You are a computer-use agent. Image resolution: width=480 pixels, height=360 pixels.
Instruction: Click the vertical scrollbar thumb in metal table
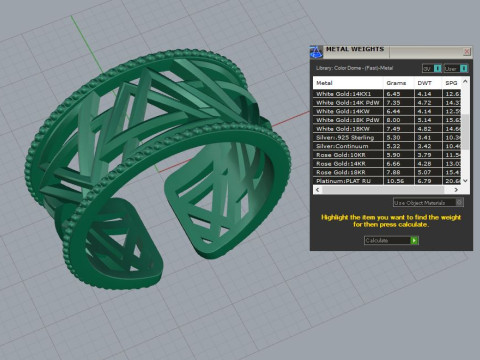(x=466, y=132)
